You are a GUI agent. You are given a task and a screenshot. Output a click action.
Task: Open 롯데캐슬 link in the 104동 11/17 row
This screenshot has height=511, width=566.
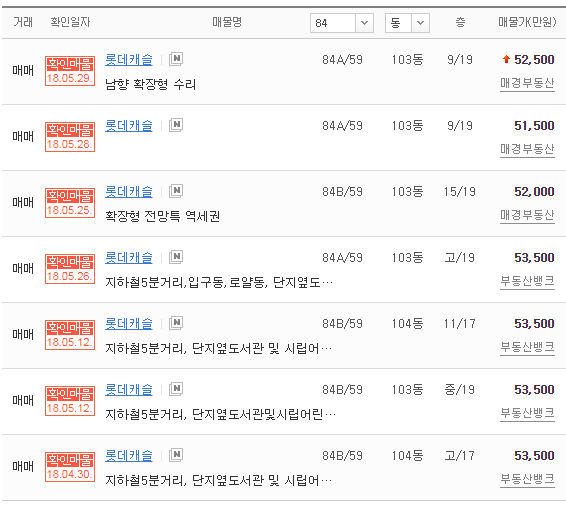(x=129, y=324)
